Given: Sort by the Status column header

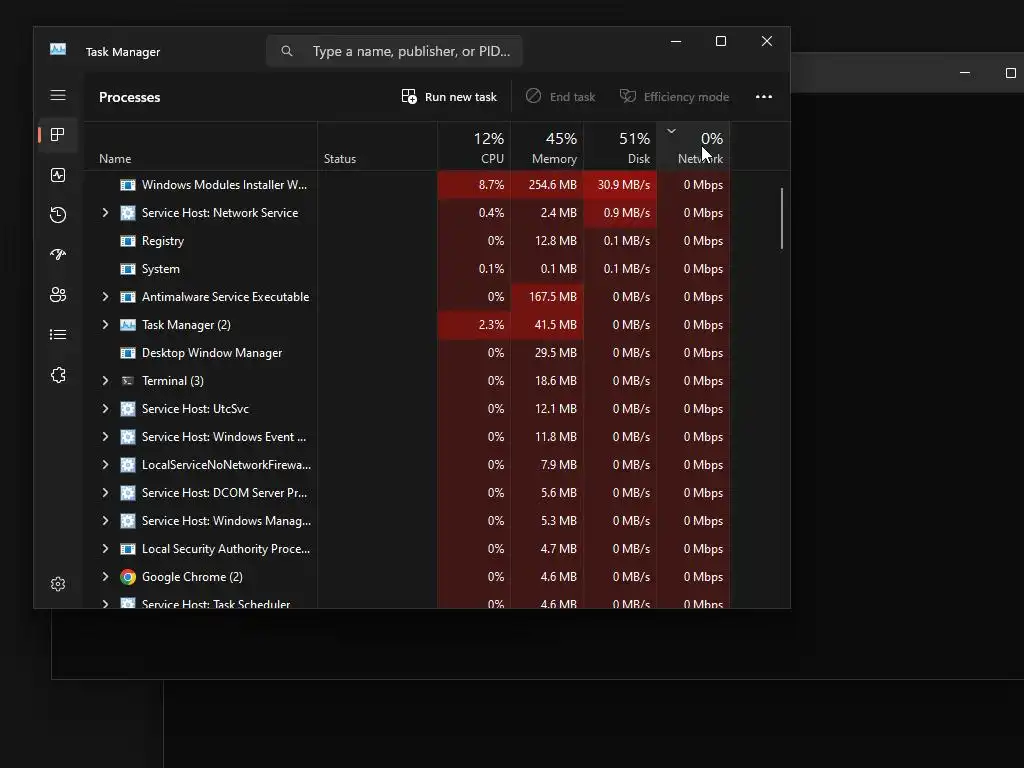Looking at the screenshot, I should 377,146.
